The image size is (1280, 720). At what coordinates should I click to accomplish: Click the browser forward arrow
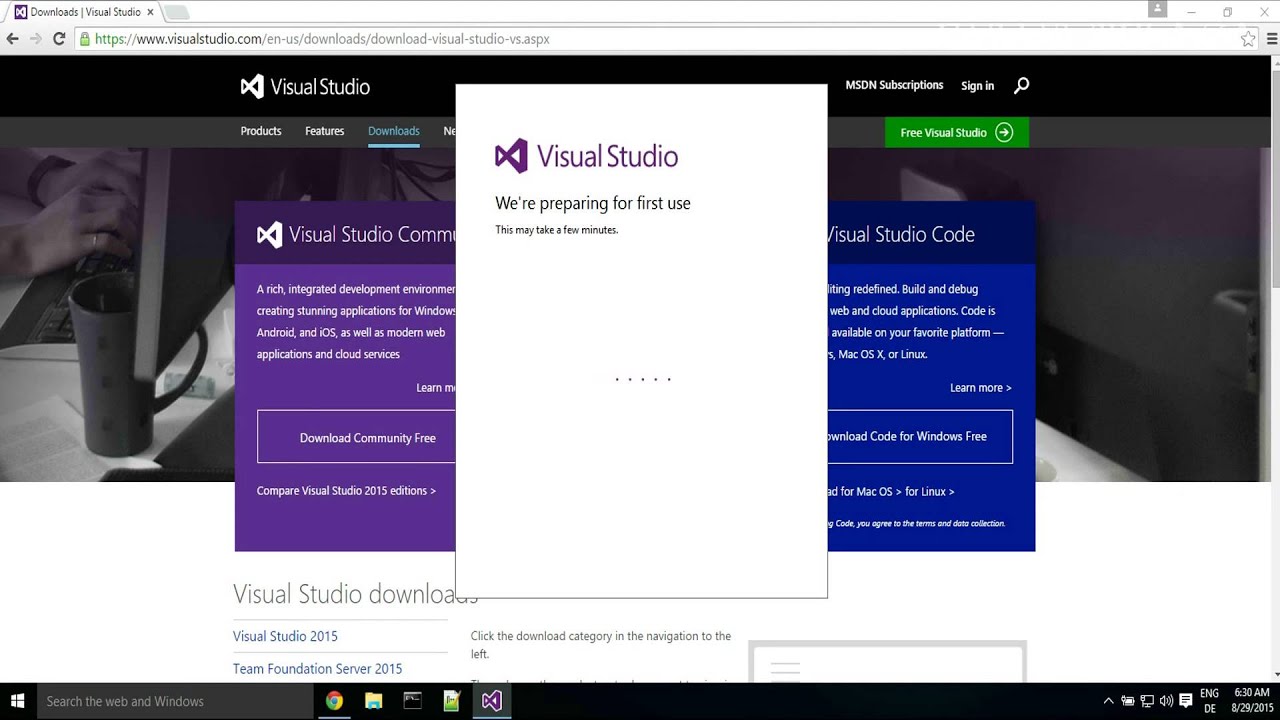36,39
